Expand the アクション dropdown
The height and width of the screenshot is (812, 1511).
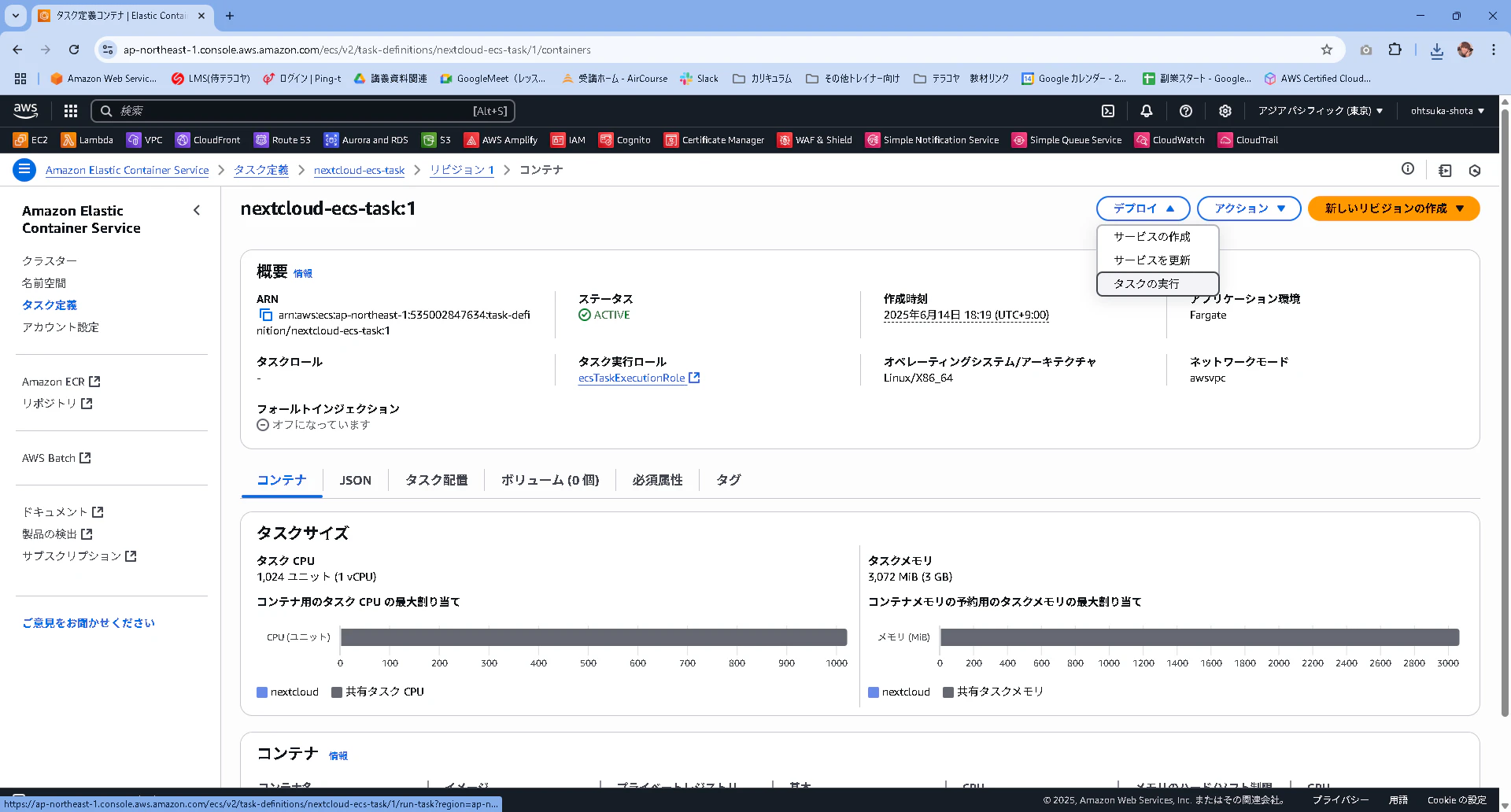[x=1249, y=209]
